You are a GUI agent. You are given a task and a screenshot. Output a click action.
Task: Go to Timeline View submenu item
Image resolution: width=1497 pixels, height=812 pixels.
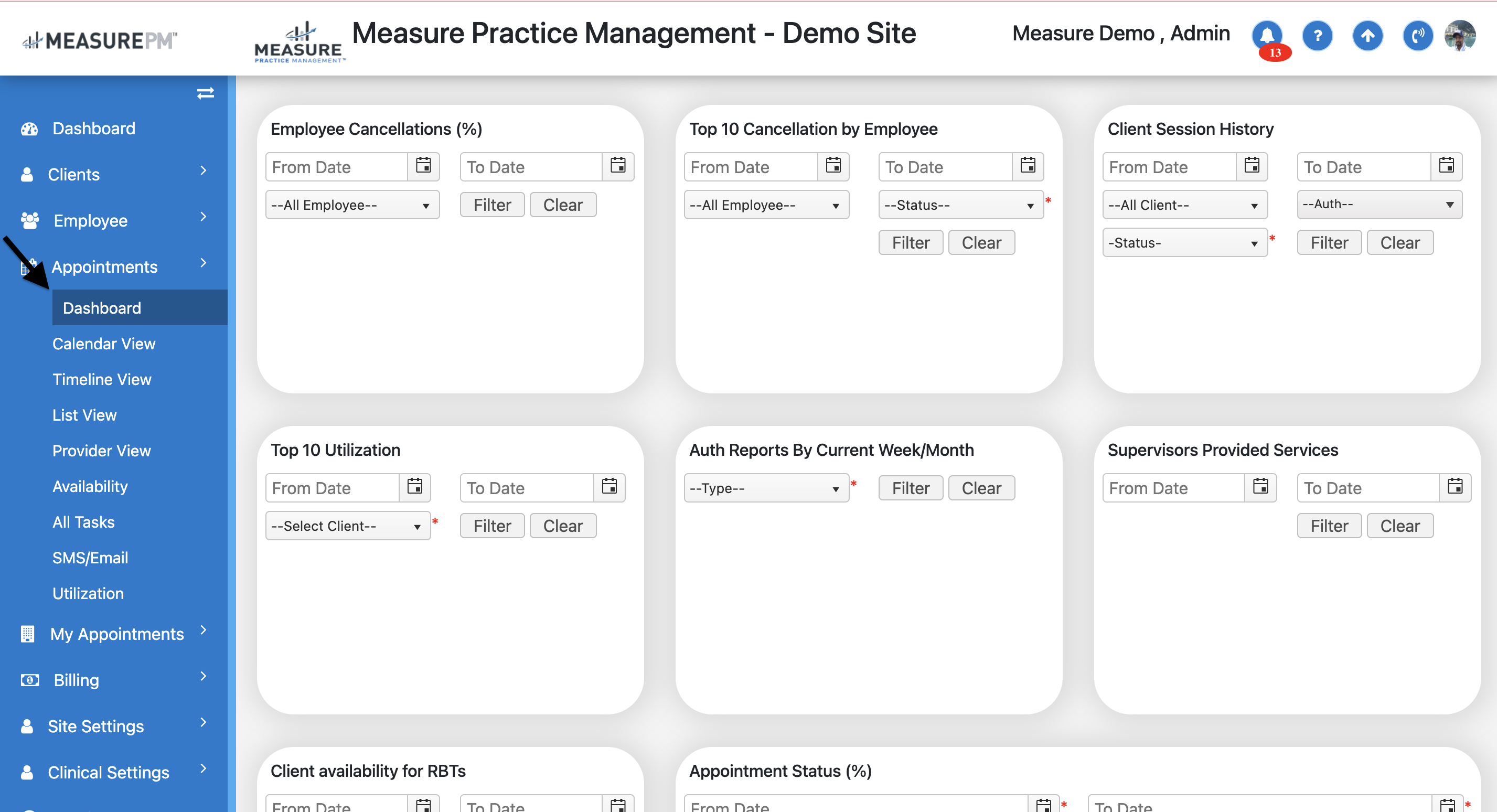tap(102, 379)
